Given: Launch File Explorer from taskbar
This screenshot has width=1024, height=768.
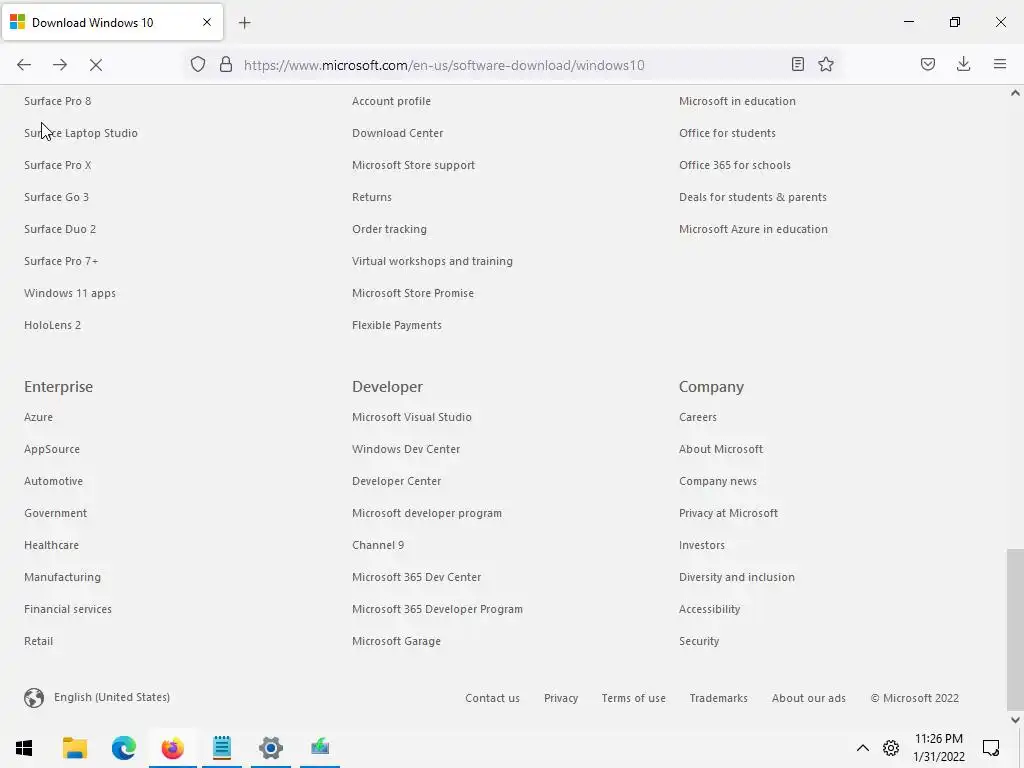Looking at the screenshot, I should [74, 748].
